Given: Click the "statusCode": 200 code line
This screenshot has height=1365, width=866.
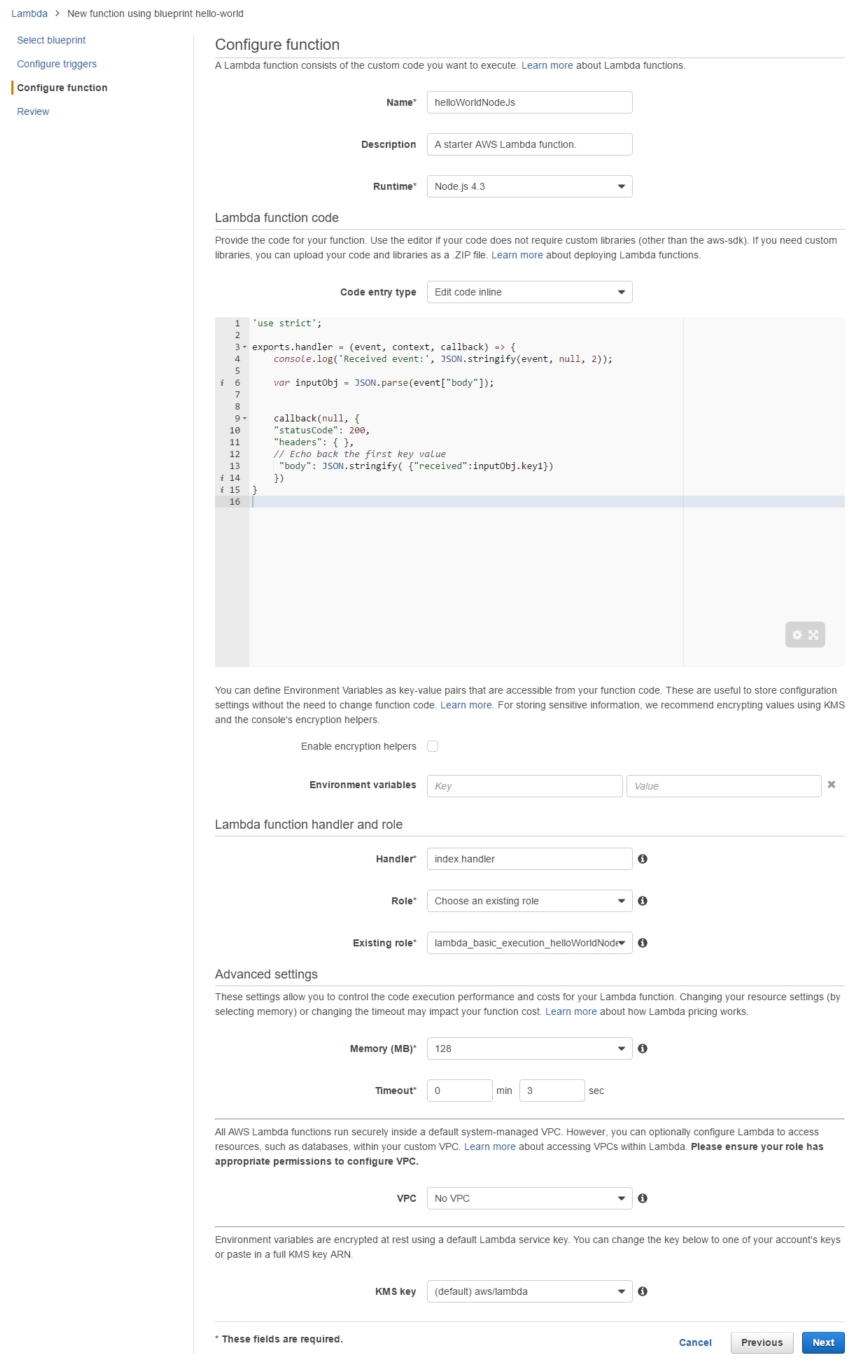Looking at the screenshot, I should click(322, 430).
